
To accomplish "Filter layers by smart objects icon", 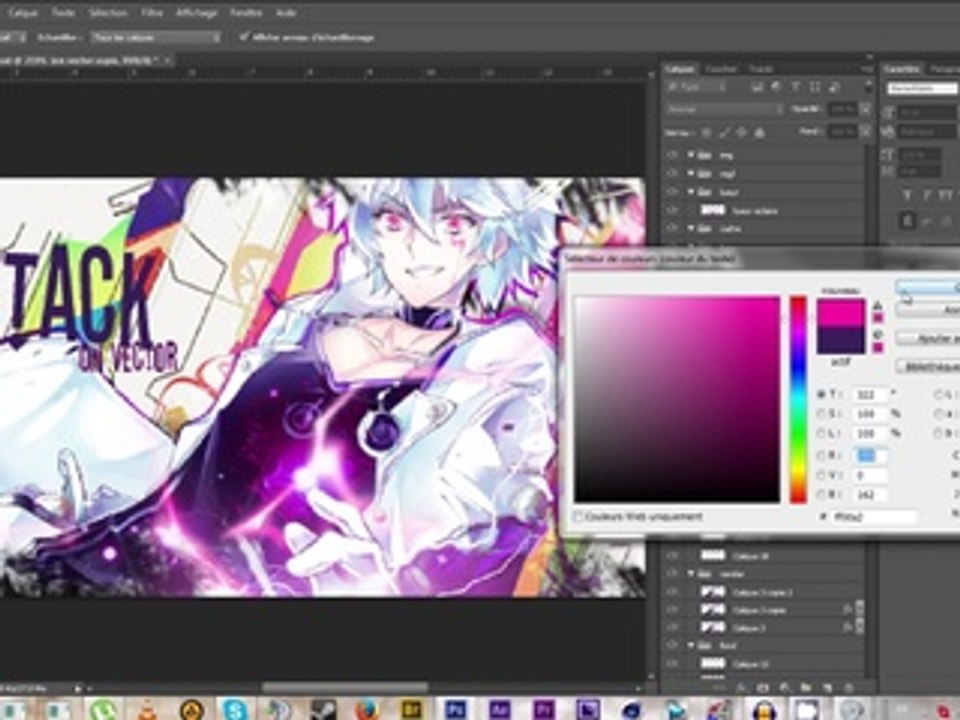I will point(834,88).
